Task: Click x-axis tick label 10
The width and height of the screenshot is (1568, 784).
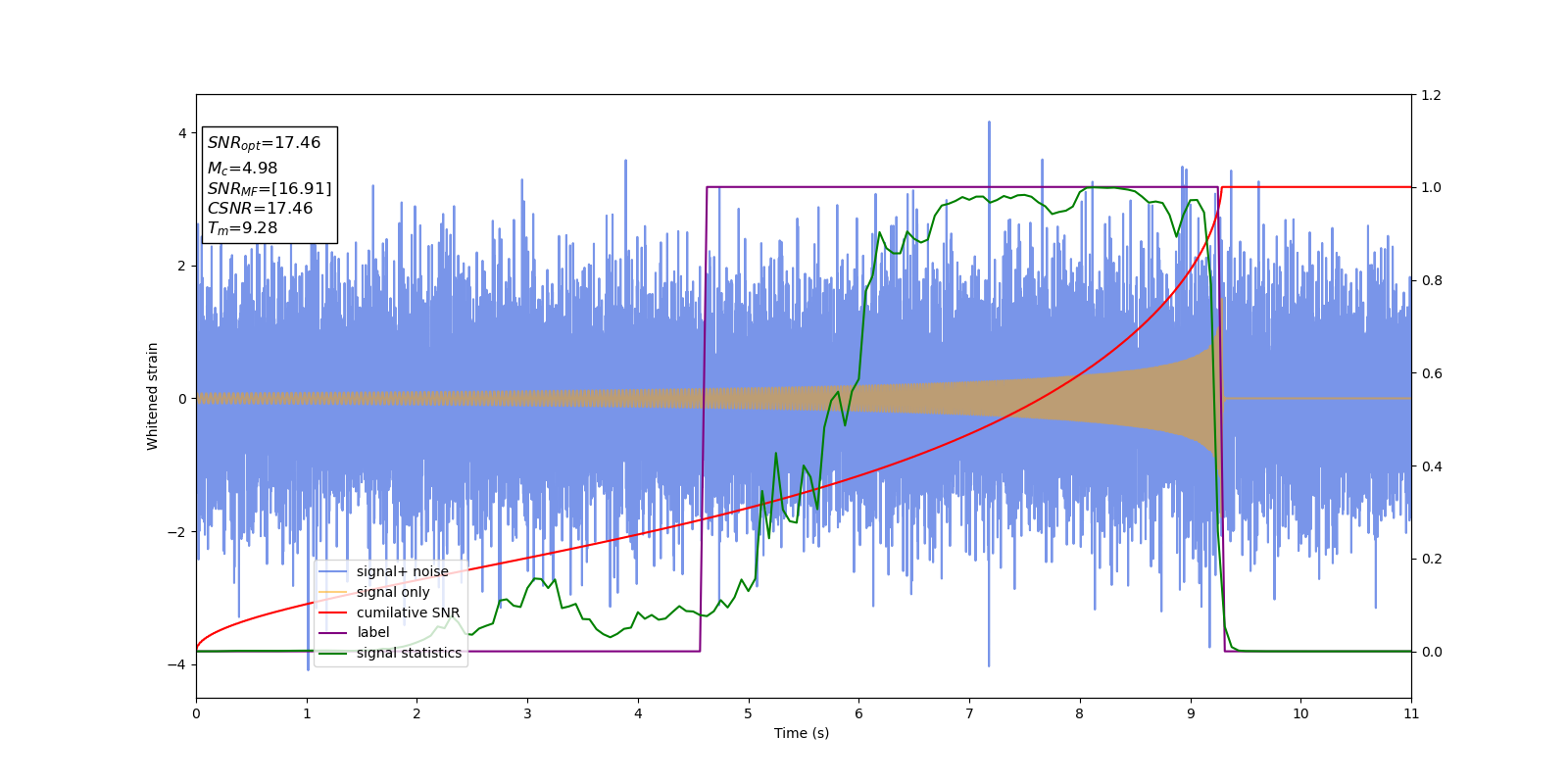Action: tap(1300, 713)
